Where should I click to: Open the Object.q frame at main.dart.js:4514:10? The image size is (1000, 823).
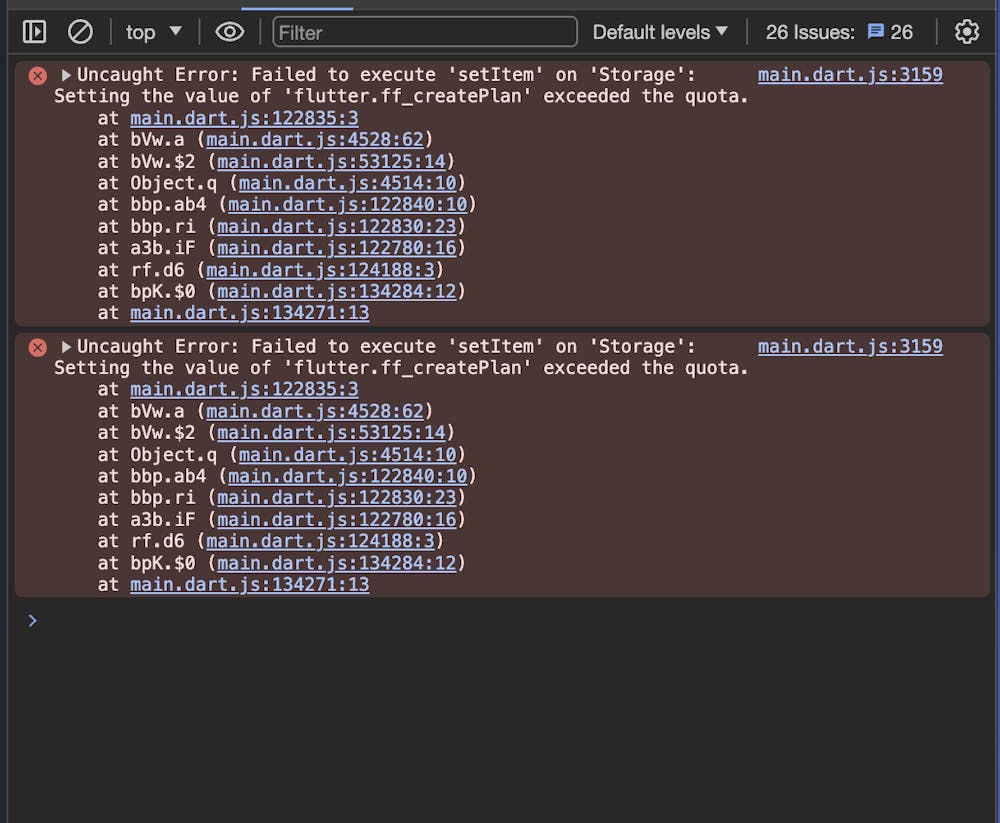347,183
